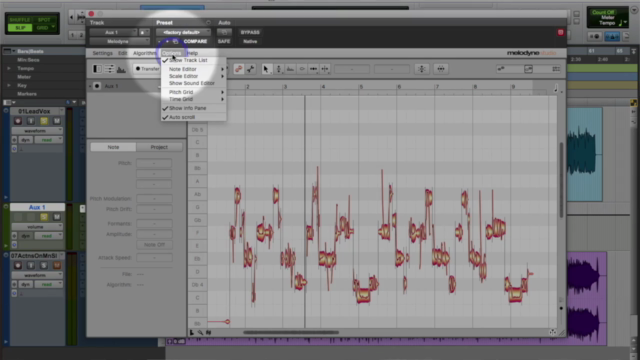Click the copy-settings icon beside COMPARE
640x360 pixels.
pos(176,41)
